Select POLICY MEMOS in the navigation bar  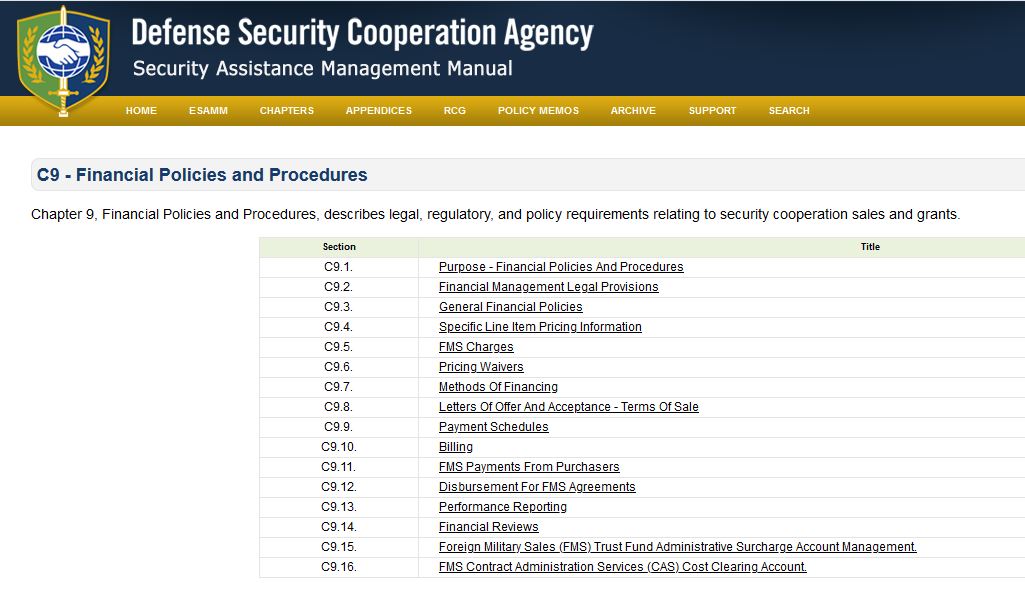coord(538,111)
